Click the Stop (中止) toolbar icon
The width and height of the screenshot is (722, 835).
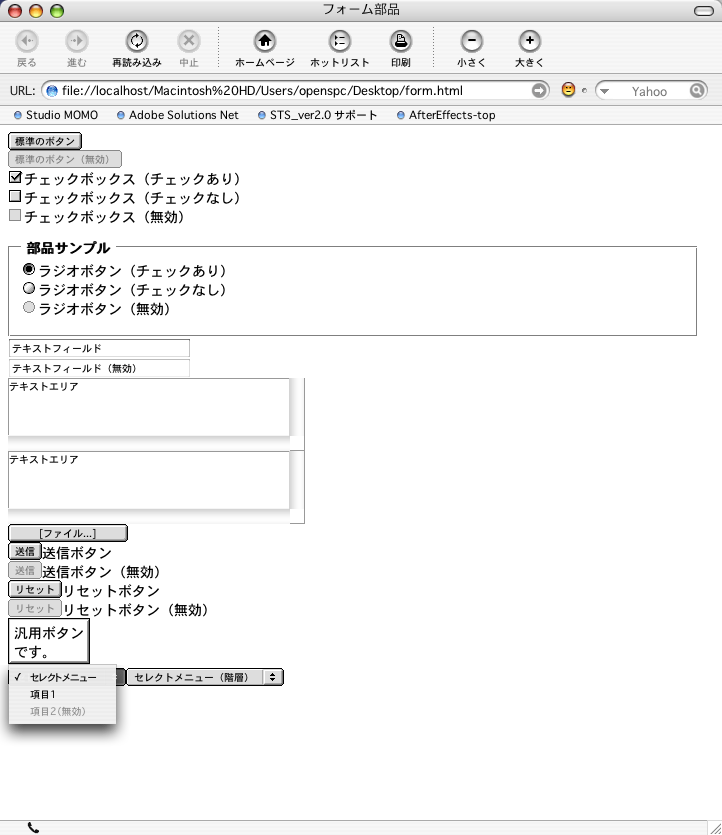(188, 41)
